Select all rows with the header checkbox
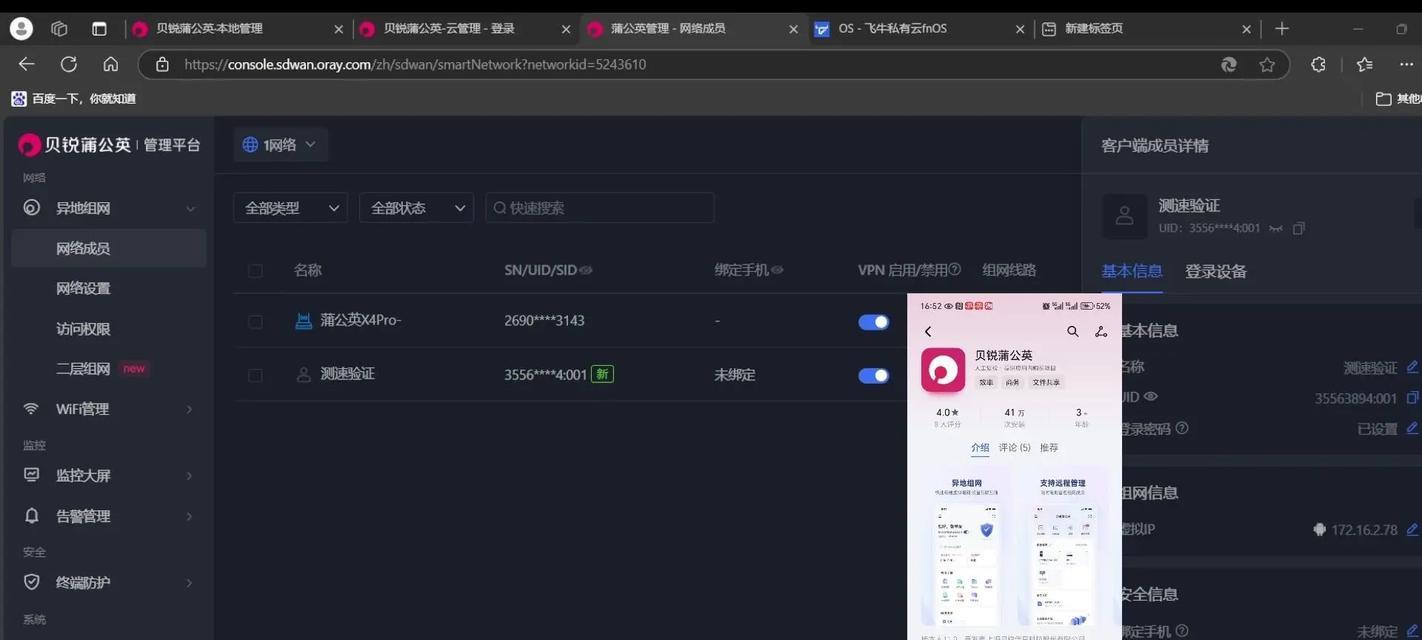The width and height of the screenshot is (1422, 640). coord(255,270)
